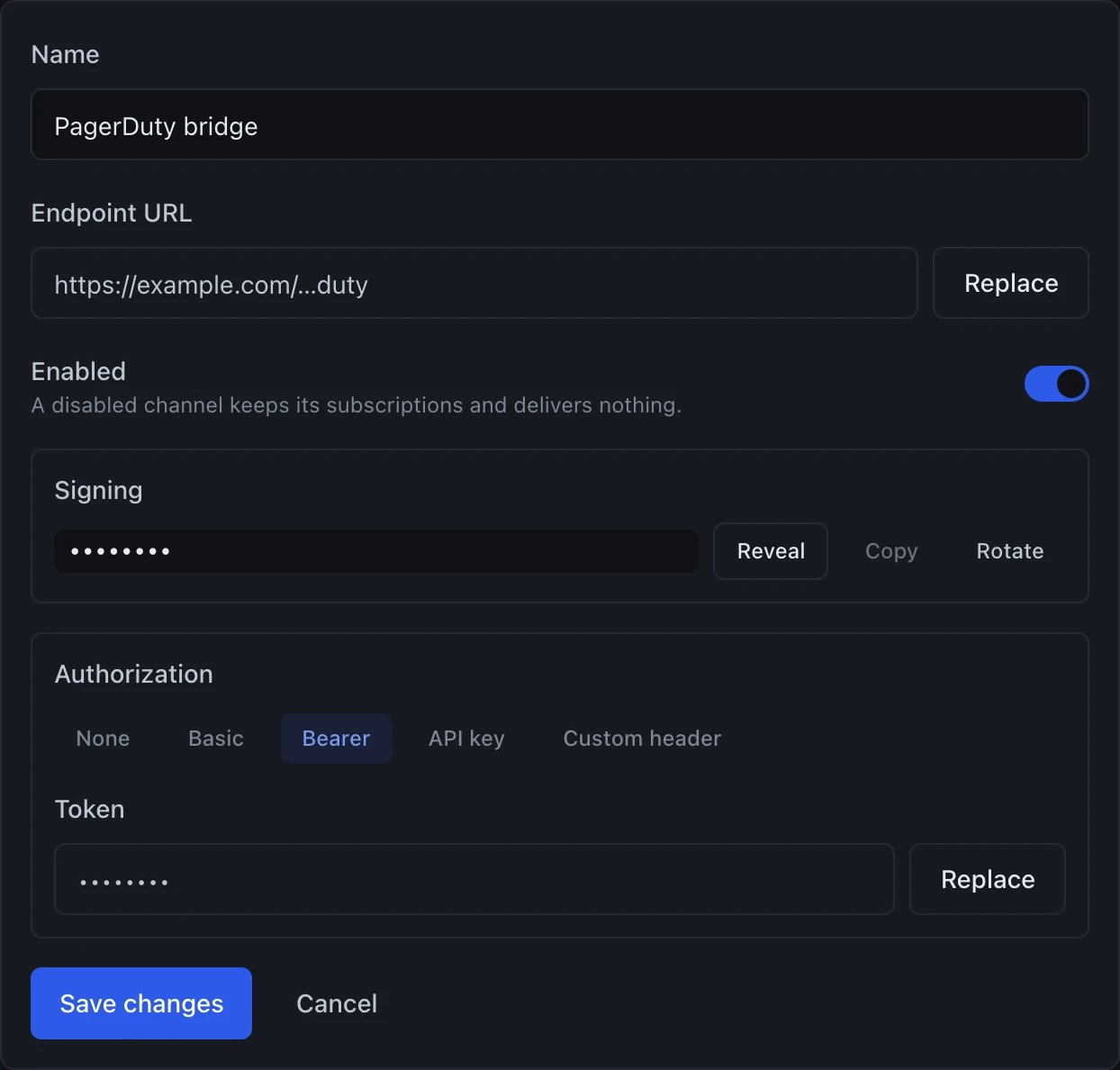Click the Enabled label
The height and width of the screenshot is (1070, 1120).
[x=78, y=371]
